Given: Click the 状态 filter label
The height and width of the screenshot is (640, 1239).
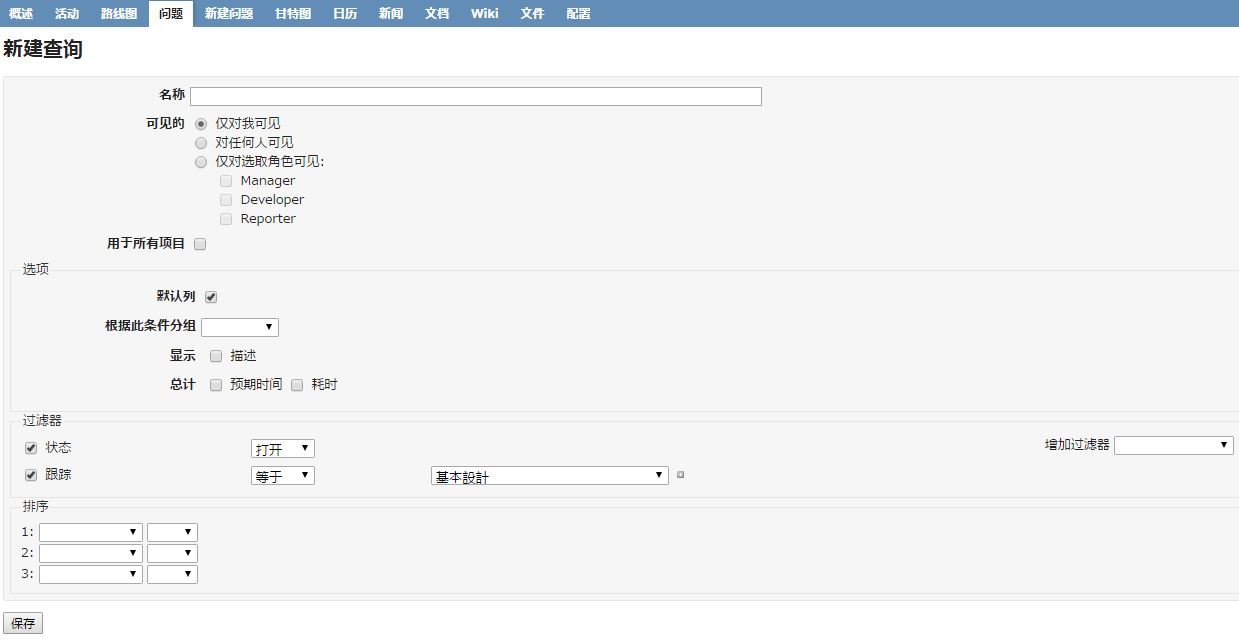Looking at the screenshot, I should [58, 447].
